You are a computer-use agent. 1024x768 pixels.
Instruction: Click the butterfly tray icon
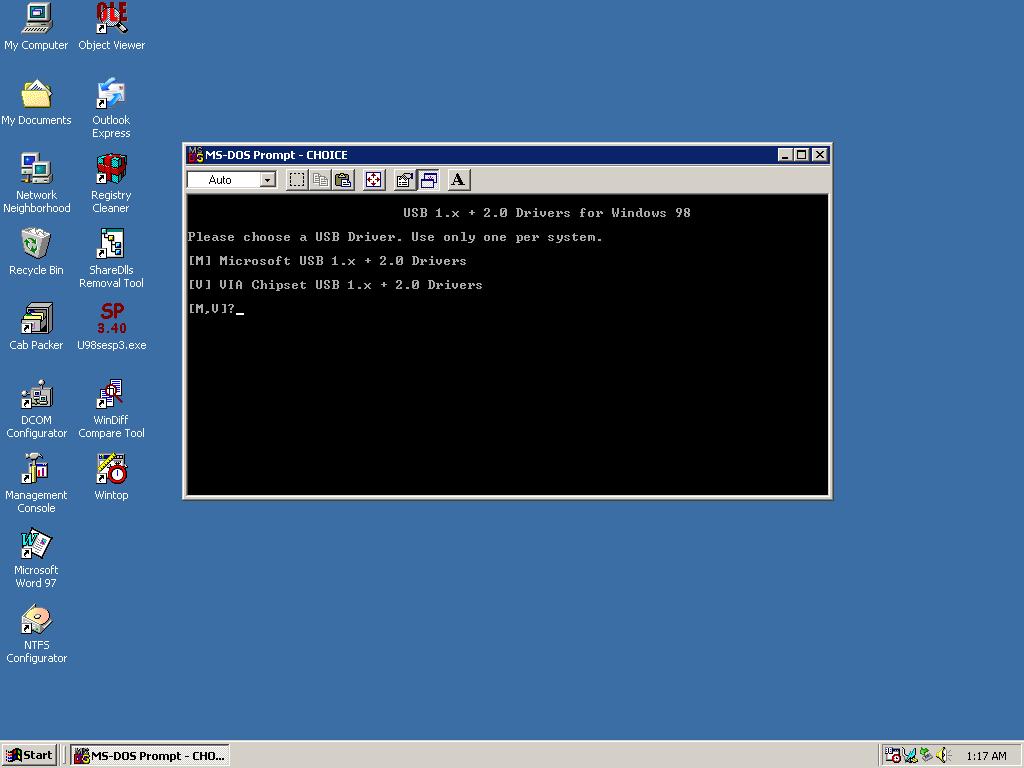pyautogui.click(x=910, y=756)
